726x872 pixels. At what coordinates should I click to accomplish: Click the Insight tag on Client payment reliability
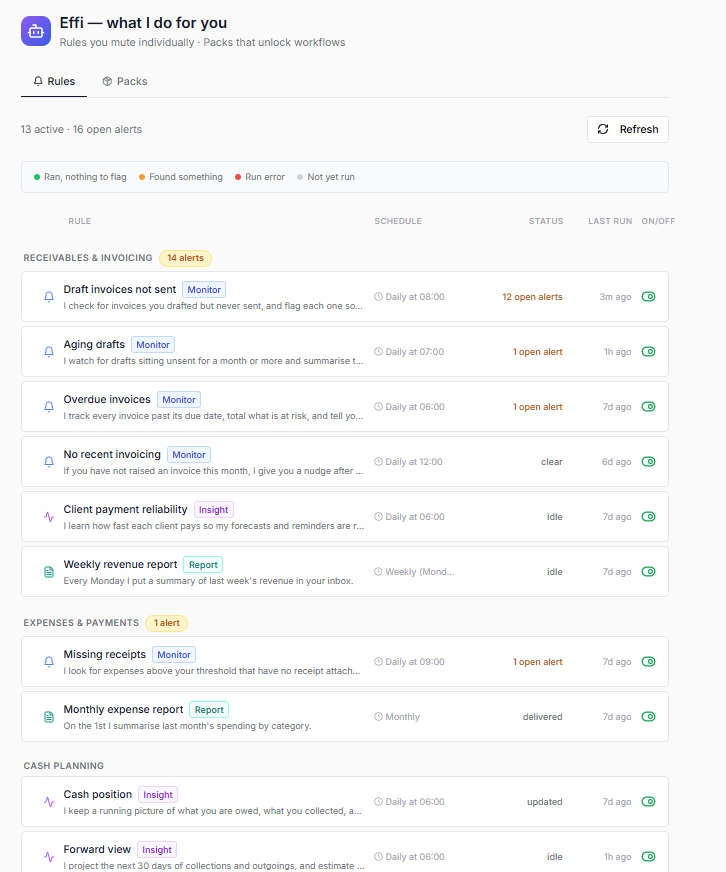[x=214, y=510]
